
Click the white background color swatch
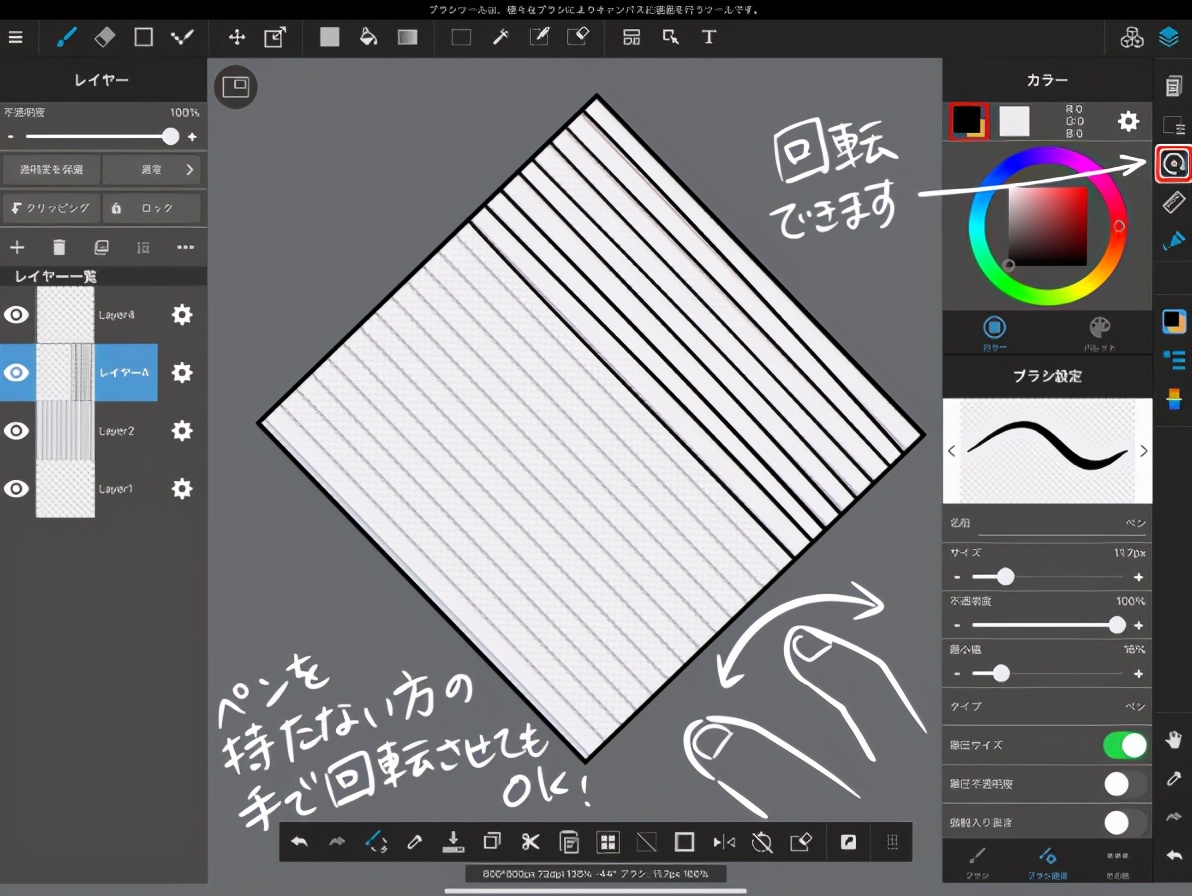[x=1014, y=121]
